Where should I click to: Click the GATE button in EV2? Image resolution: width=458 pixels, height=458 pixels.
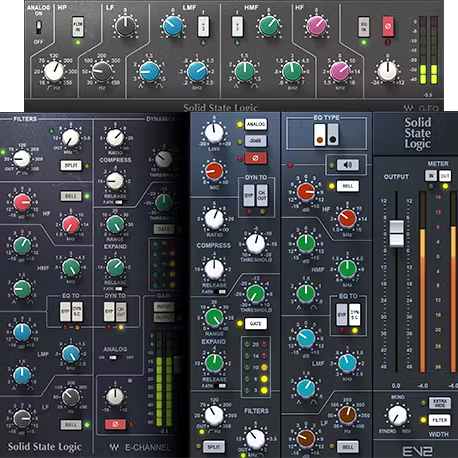point(256,324)
